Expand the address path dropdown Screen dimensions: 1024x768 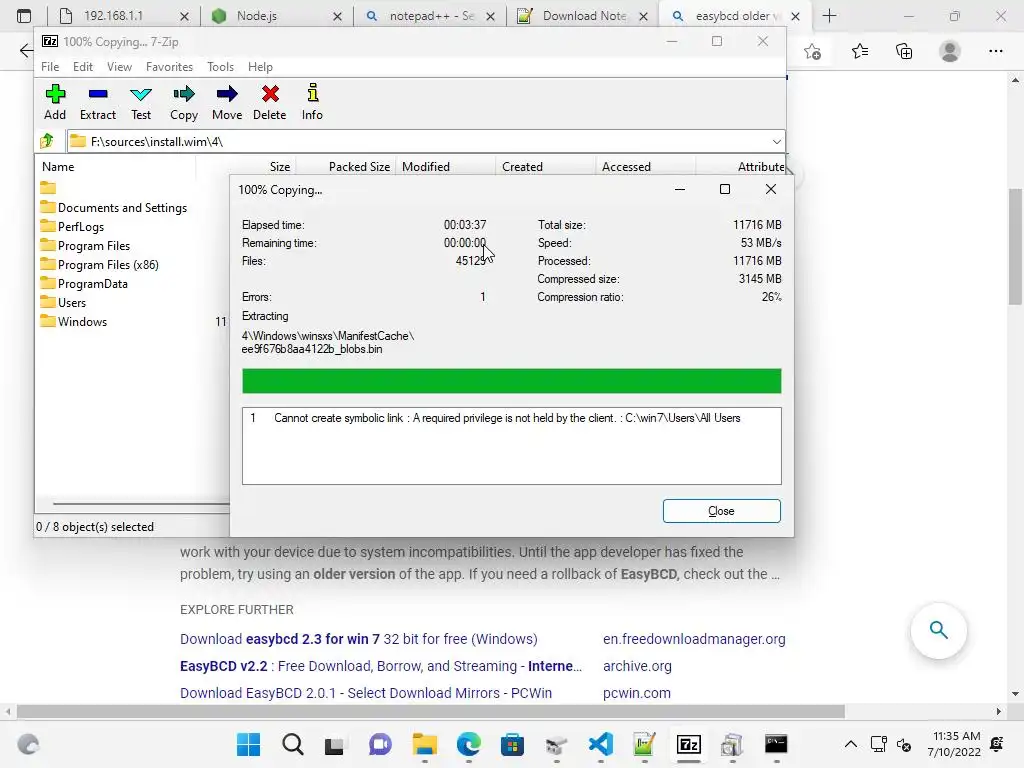(776, 142)
